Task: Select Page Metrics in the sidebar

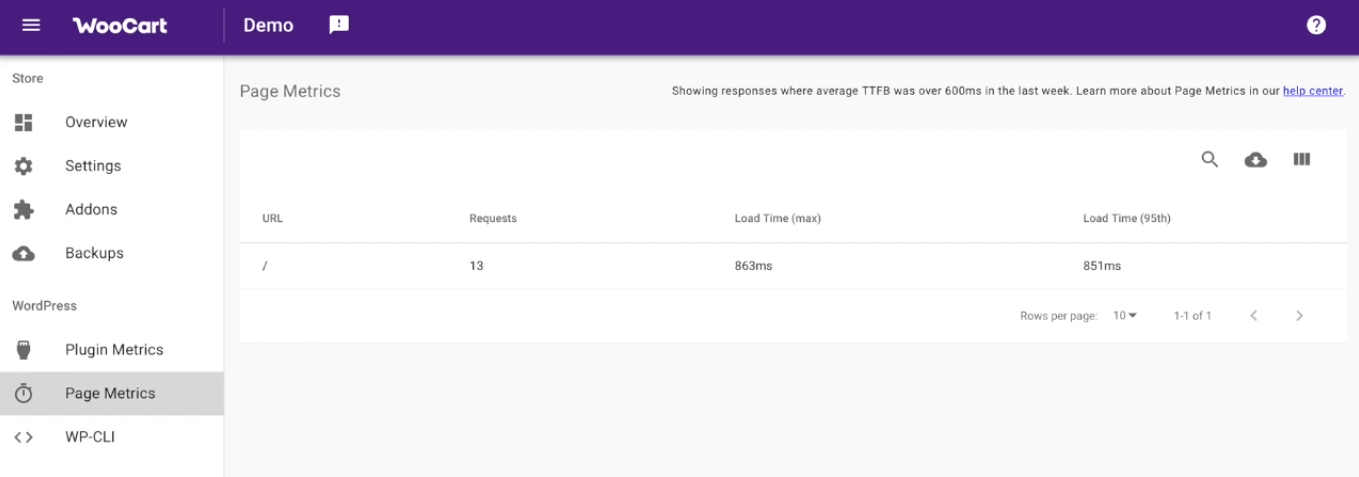Action: pyautogui.click(x=111, y=394)
